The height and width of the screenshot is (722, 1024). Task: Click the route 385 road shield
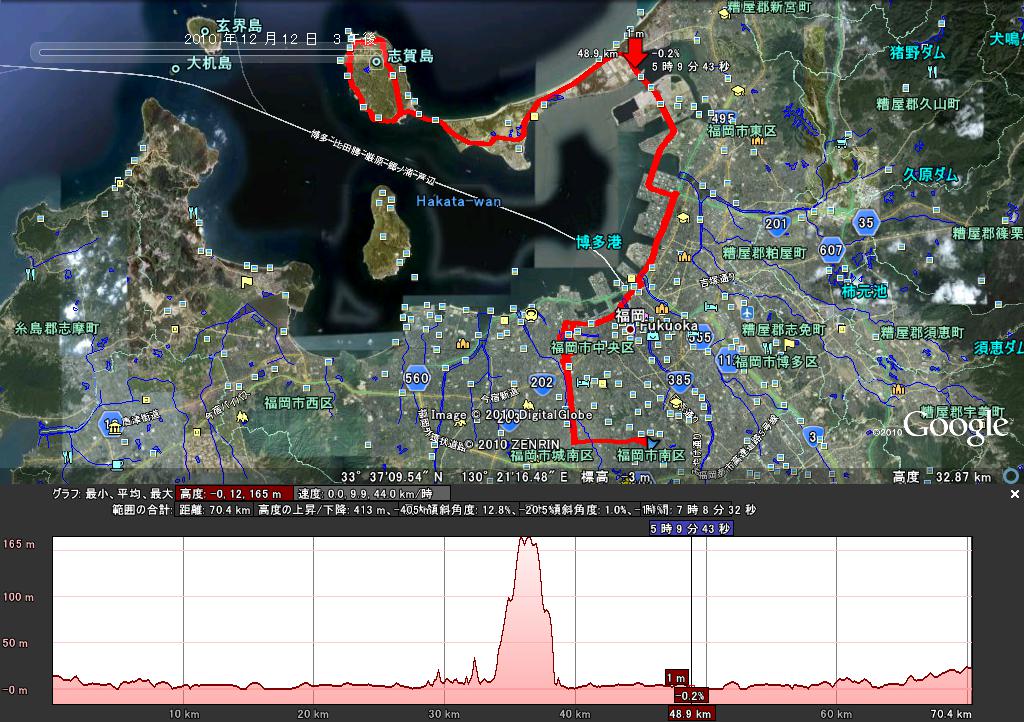(679, 380)
